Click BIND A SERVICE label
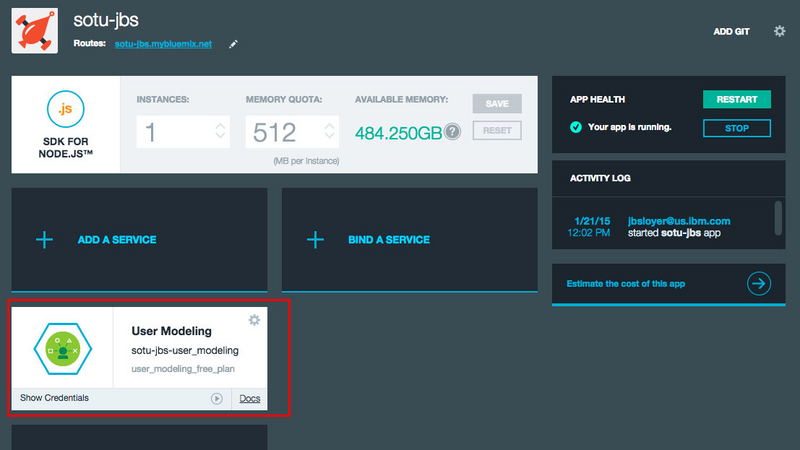This screenshot has width=800, height=450. tap(389, 240)
